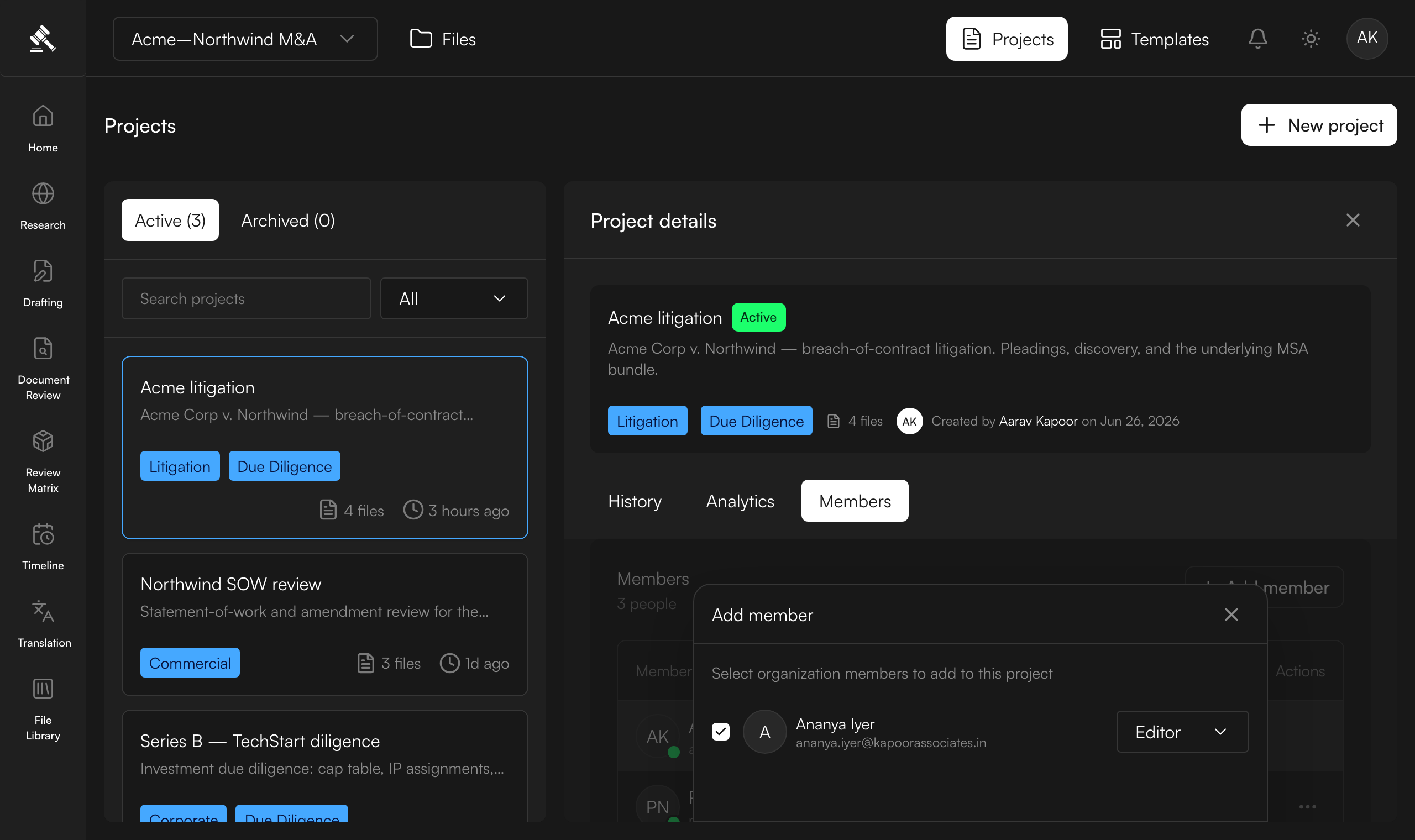
Task: Change the Editor role dropdown
Action: [x=1182, y=731]
